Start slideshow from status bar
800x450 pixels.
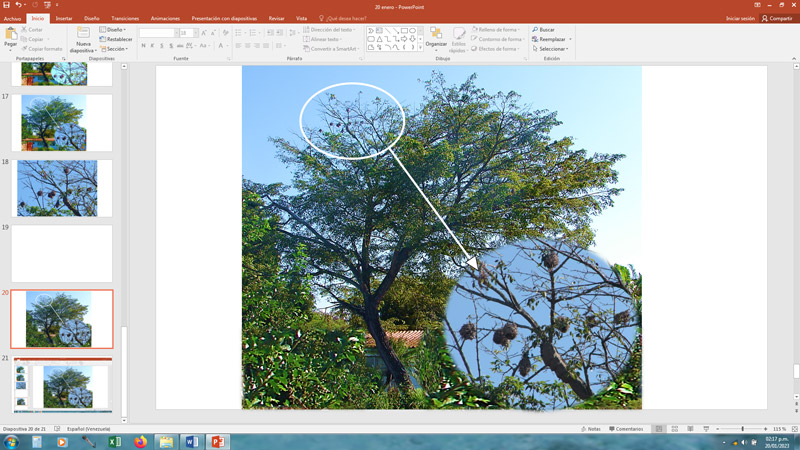pos(706,429)
